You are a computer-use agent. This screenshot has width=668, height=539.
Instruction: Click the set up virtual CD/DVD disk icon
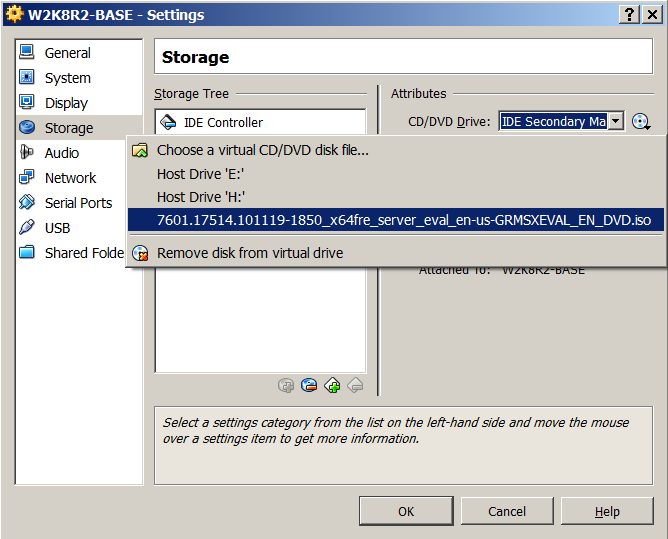[x=641, y=122]
